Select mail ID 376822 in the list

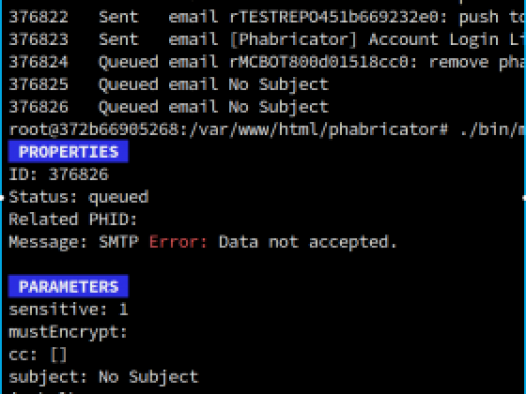click(x=39, y=17)
